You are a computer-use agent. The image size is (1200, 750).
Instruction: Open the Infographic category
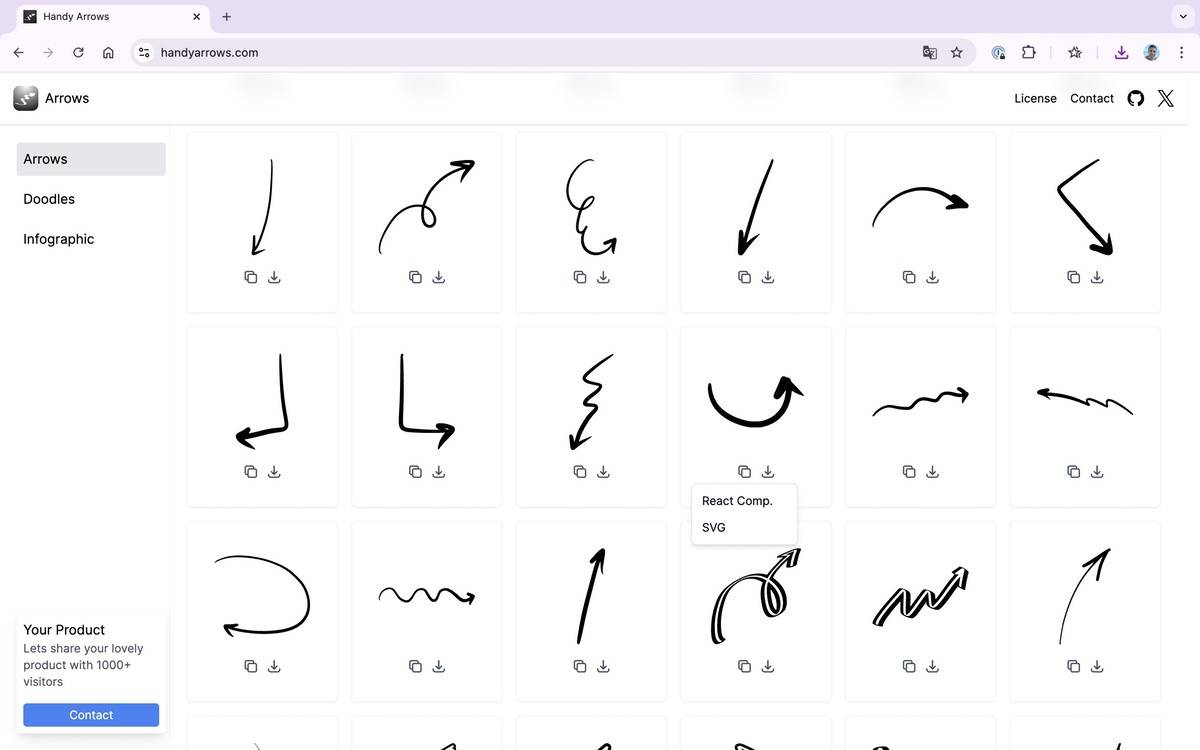click(91, 239)
